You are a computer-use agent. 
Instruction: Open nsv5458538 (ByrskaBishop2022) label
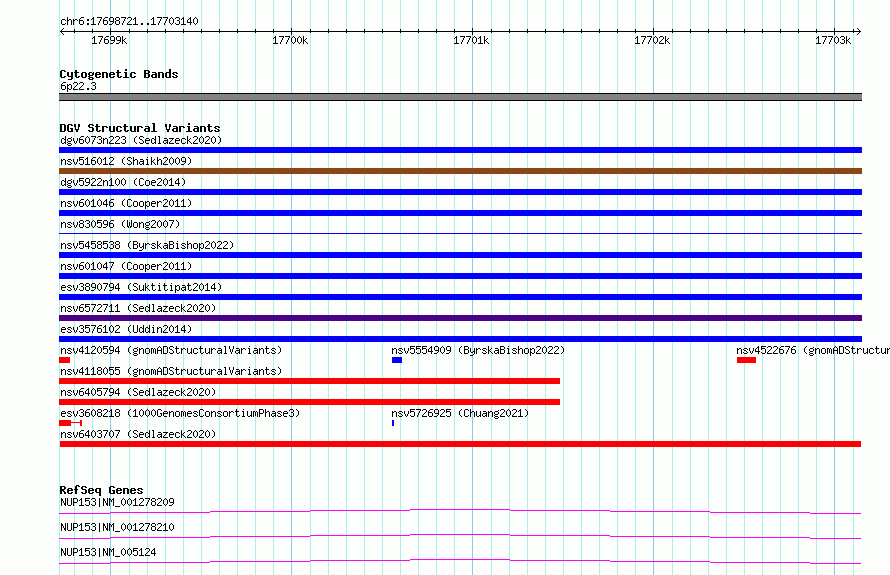pos(147,245)
